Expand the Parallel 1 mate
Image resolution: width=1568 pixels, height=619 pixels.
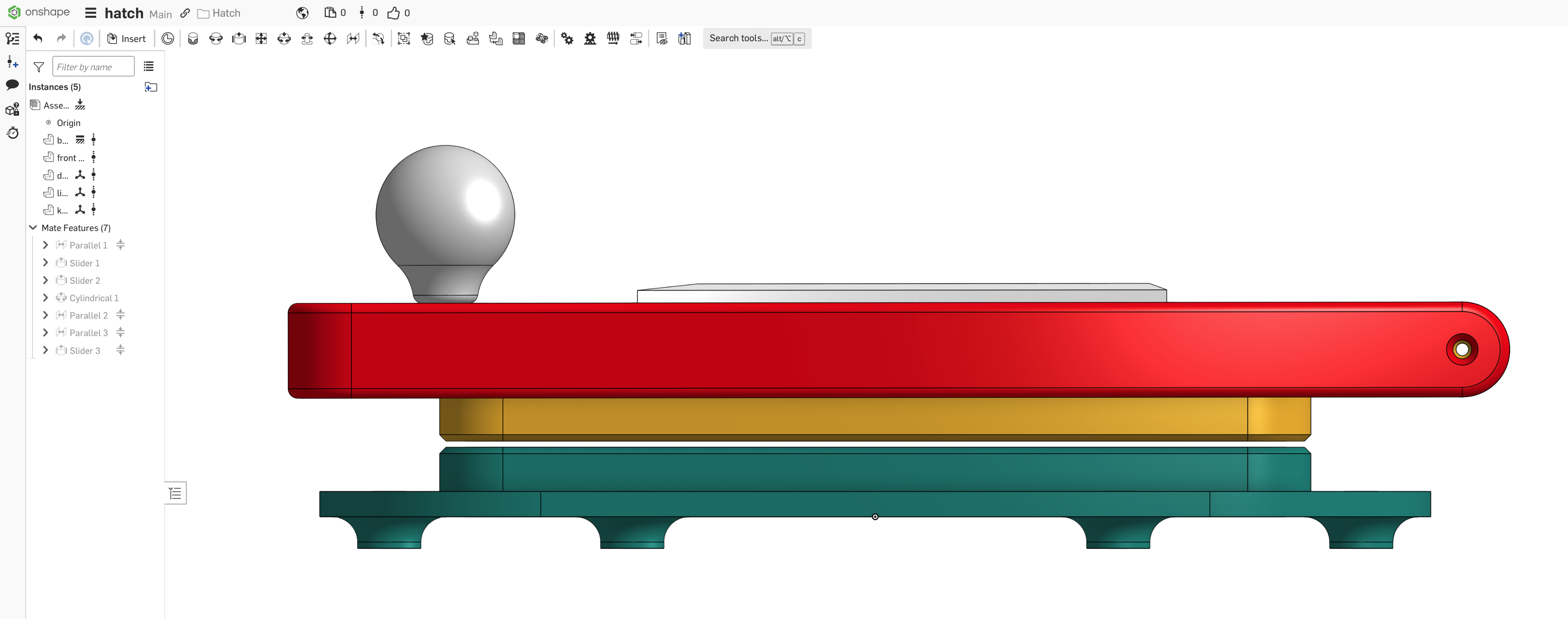point(45,245)
